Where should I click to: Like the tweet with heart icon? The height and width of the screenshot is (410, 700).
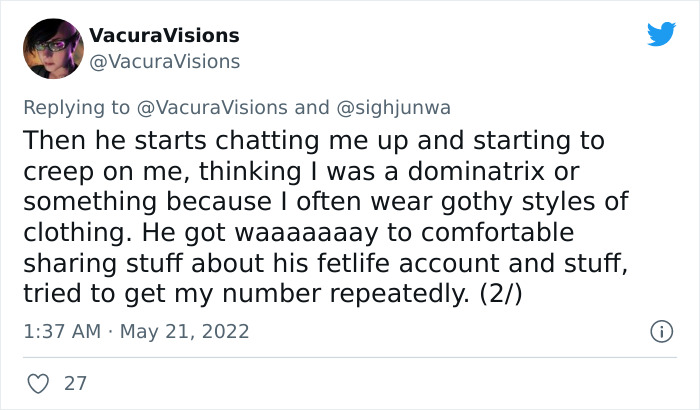pyautogui.click(x=40, y=383)
